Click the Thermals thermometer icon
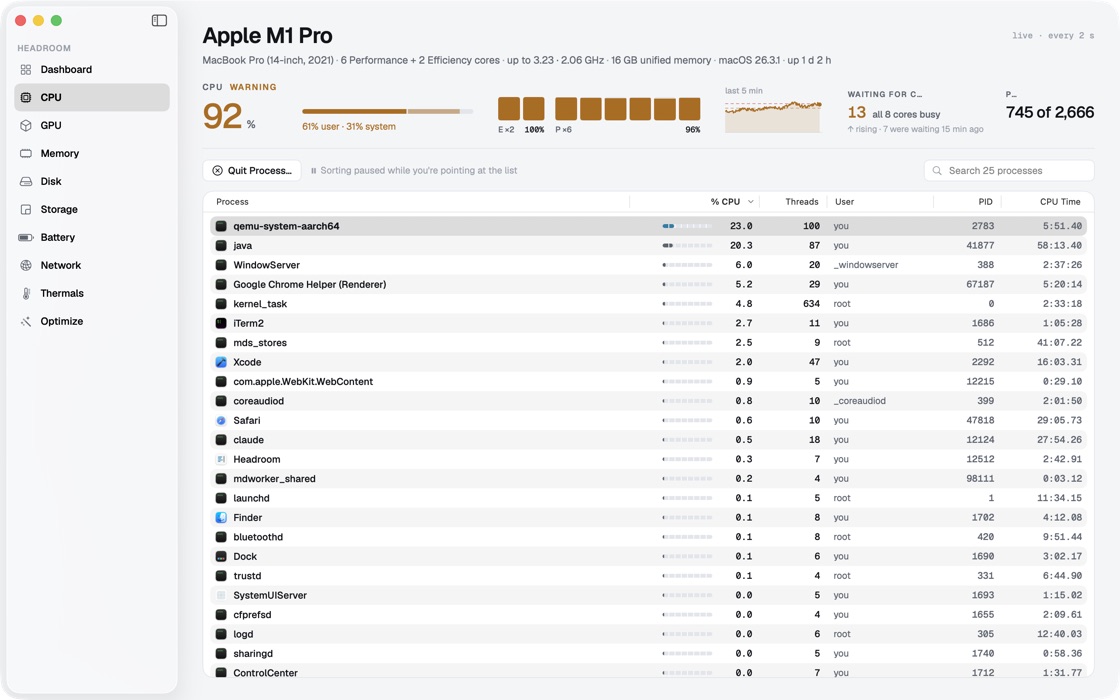1120x700 pixels. (26, 293)
